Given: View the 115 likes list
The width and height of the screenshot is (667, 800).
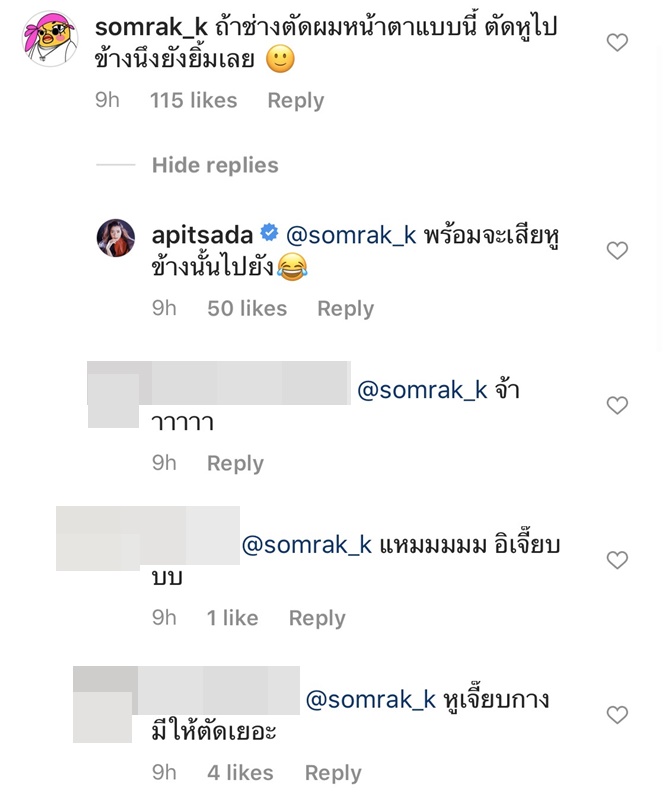Looking at the screenshot, I should (x=193, y=101).
